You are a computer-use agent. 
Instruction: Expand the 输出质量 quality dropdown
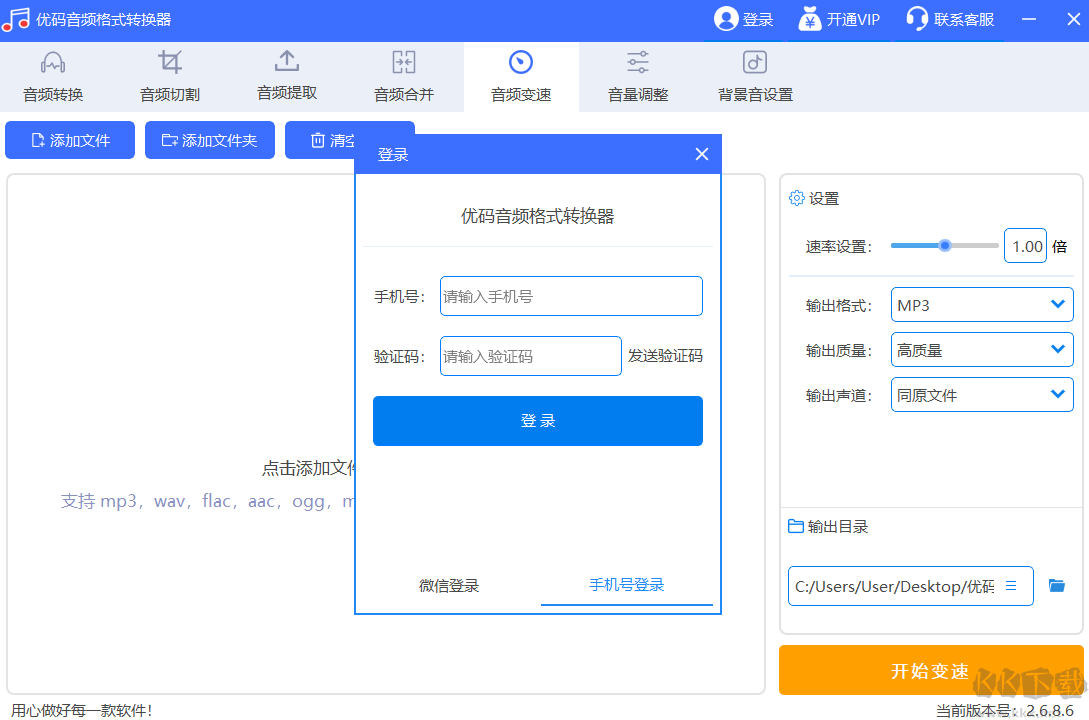click(x=981, y=348)
